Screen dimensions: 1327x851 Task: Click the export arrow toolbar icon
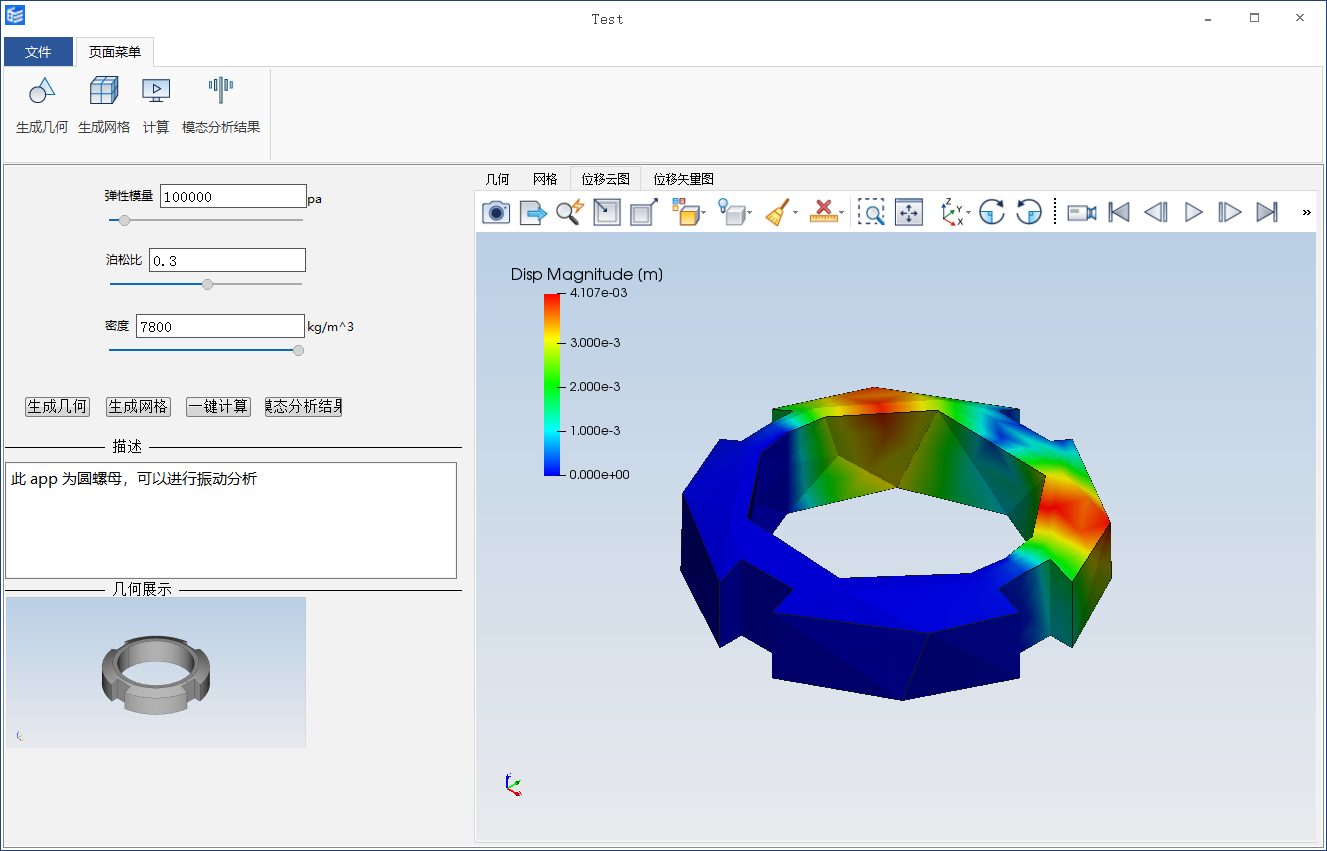pyautogui.click(x=533, y=212)
